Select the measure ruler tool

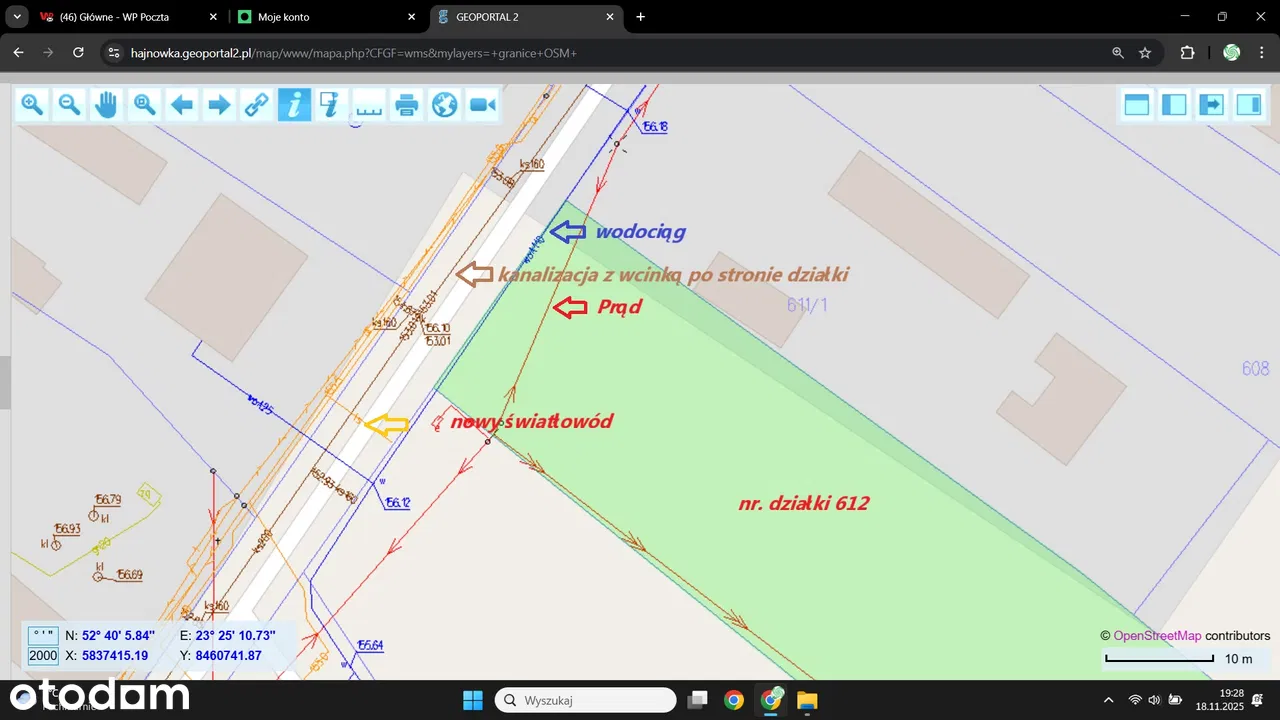click(369, 104)
